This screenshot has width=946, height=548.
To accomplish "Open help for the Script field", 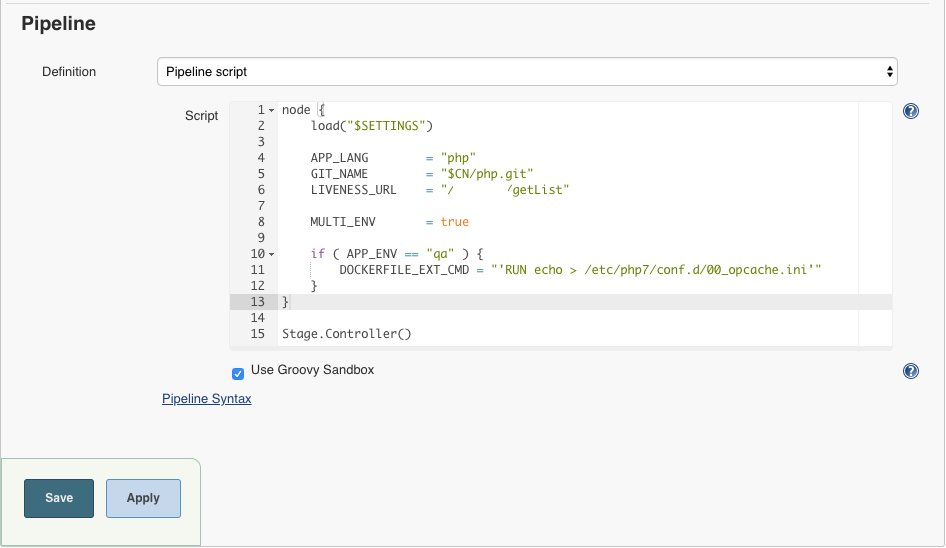I will click(x=910, y=111).
